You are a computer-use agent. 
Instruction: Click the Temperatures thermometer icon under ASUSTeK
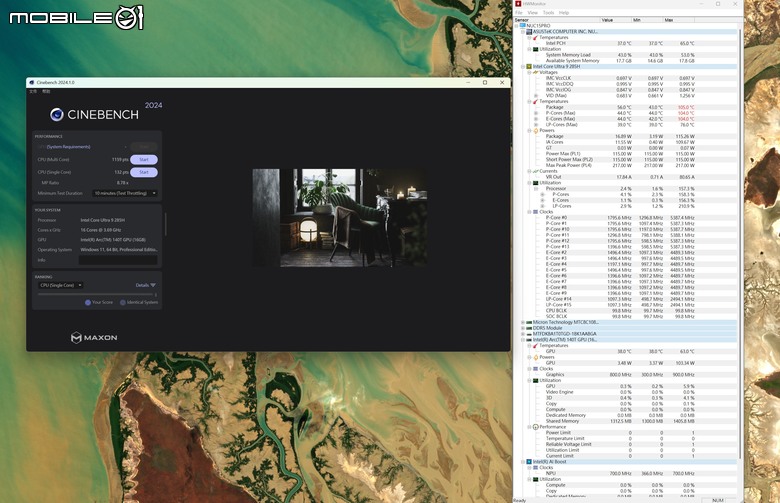[536, 37]
